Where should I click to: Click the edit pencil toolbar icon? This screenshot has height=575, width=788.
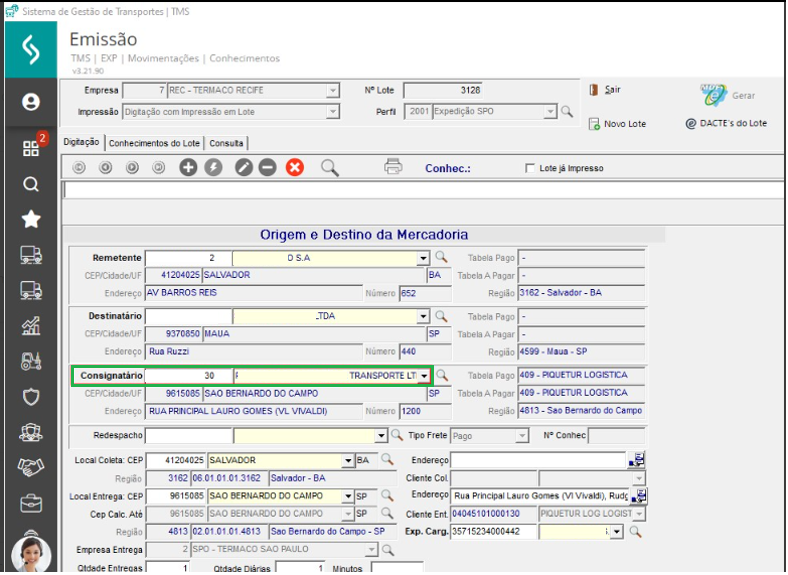pos(243,168)
